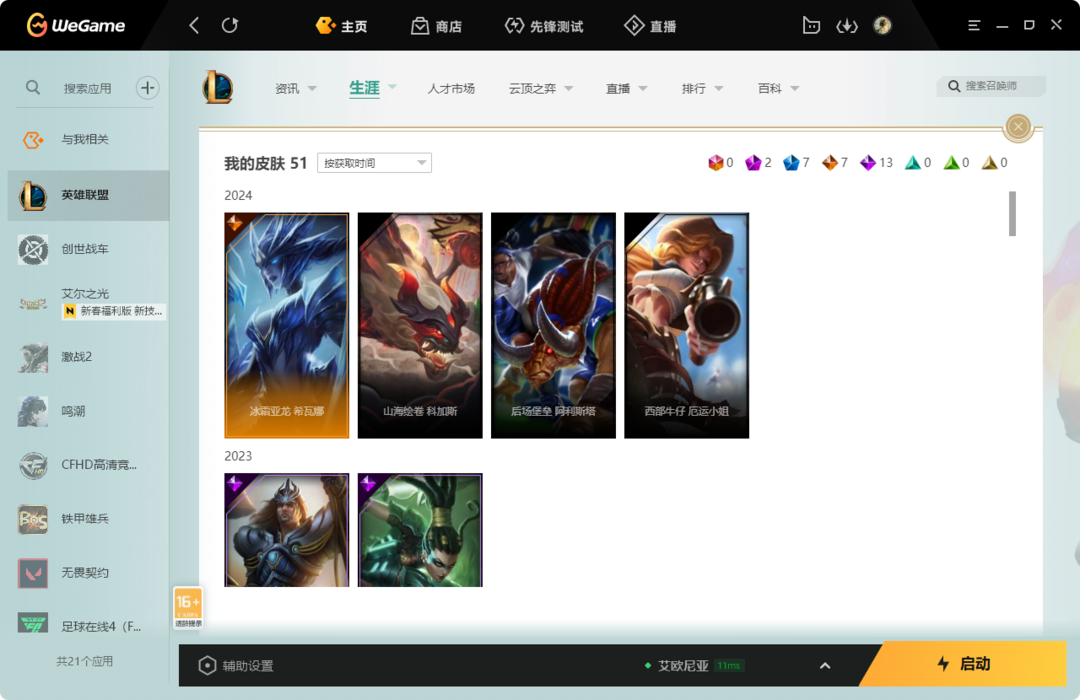Screen dimensions: 1080x700
Task: Select 创世战车 in the sidebar
Action: pos(88,249)
